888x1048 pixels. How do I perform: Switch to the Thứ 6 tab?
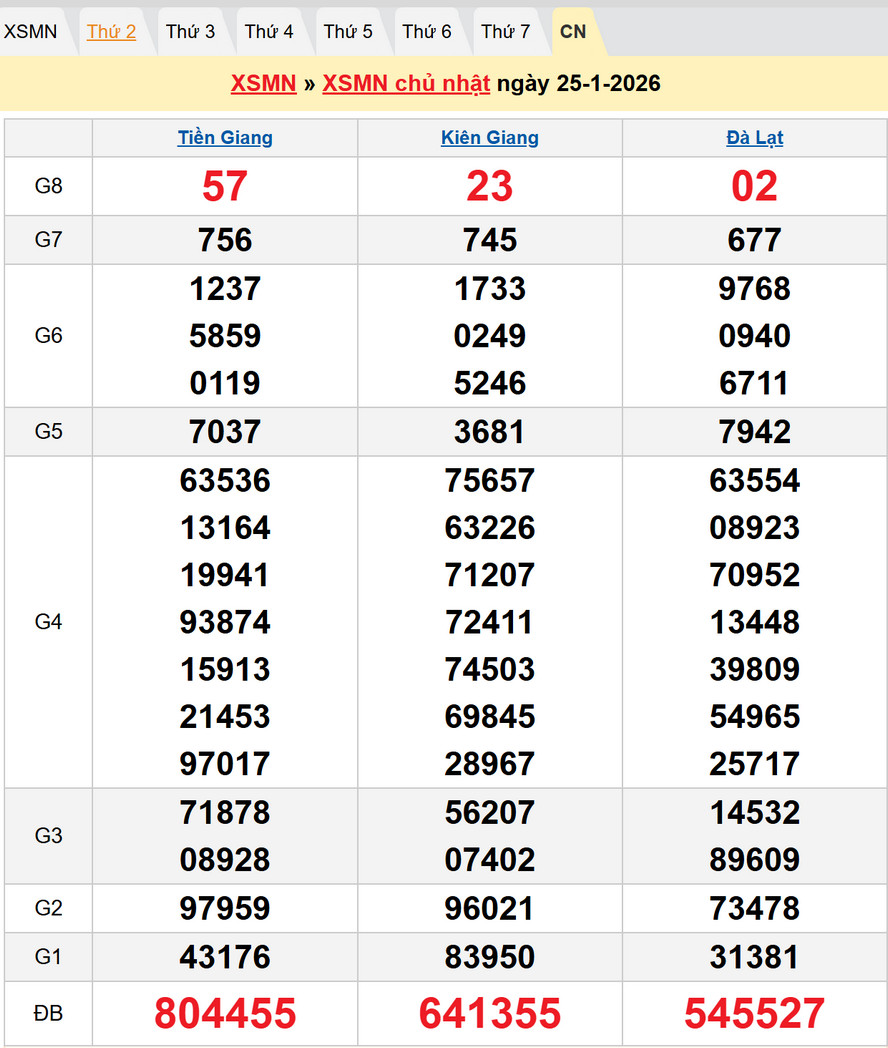427,32
